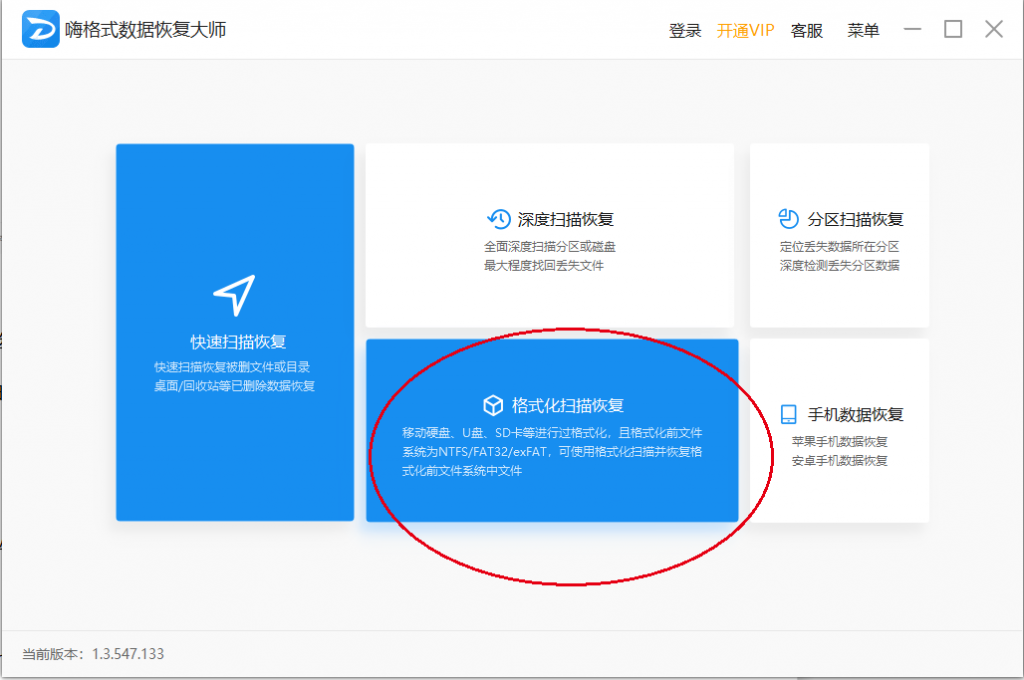Close the application window
Image resolution: width=1024 pixels, height=680 pixels.
click(x=994, y=29)
